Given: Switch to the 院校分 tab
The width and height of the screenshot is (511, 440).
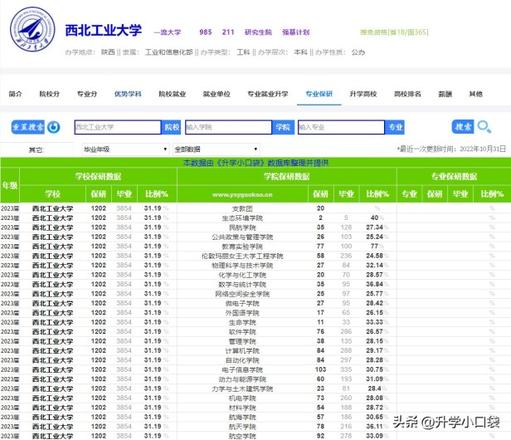Looking at the screenshot, I should [49, 94].
